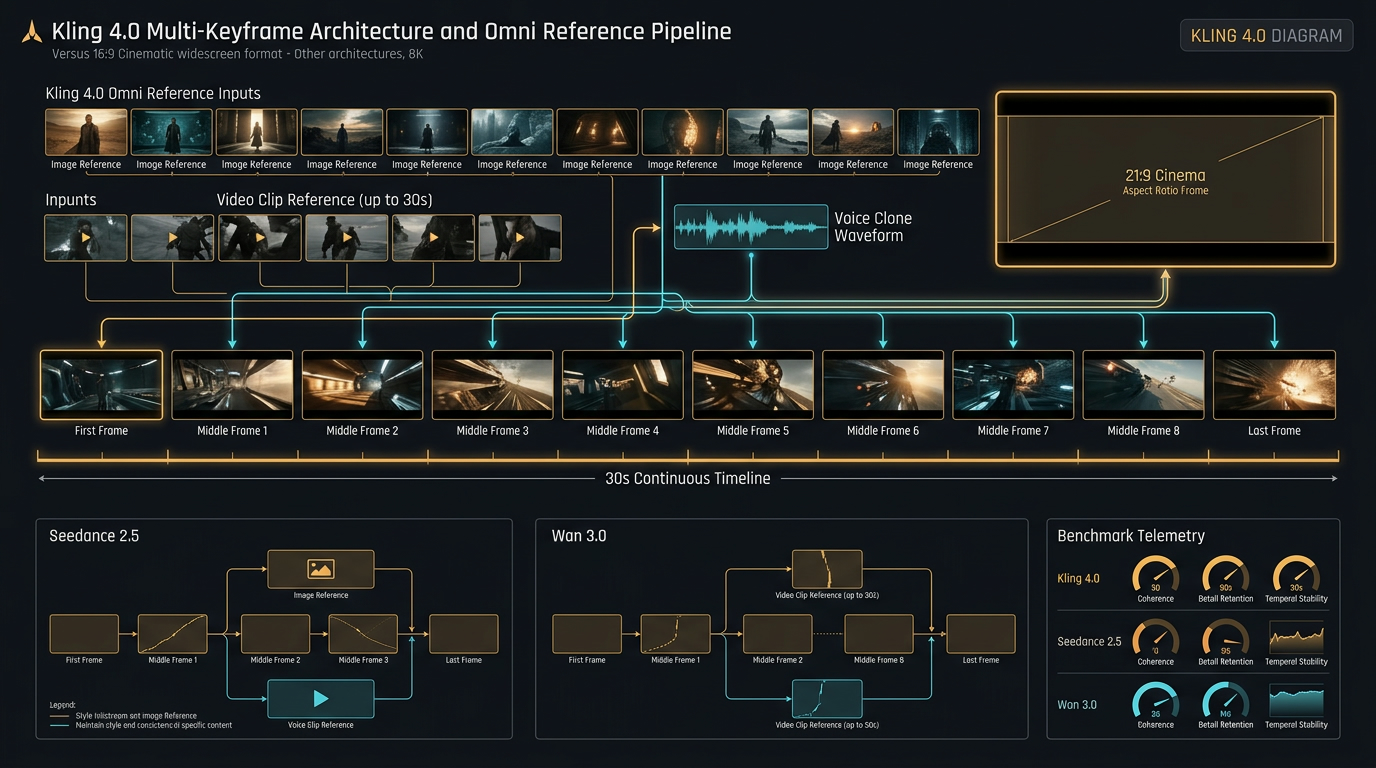The height and width of the screenshot is (768, 1376).
Task: Open the Seedance 2.5 Detail Retention gauge
Action: coord(1225,637)
